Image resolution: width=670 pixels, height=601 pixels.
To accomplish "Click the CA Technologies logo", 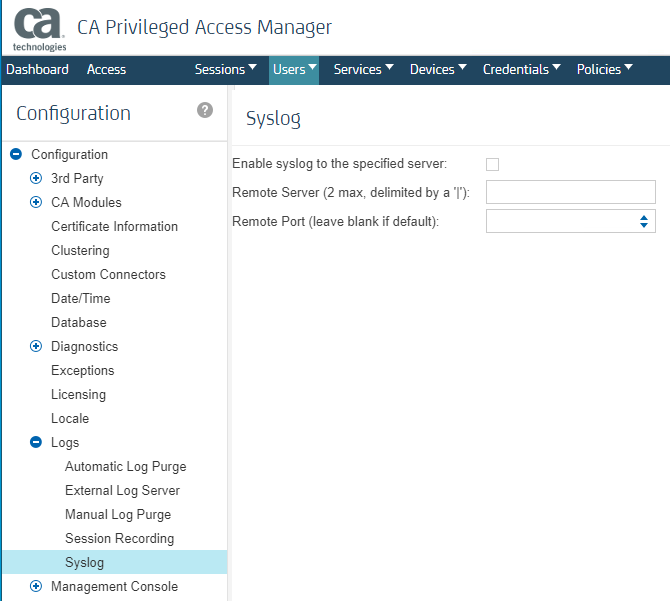I will (x=39, y=29).
